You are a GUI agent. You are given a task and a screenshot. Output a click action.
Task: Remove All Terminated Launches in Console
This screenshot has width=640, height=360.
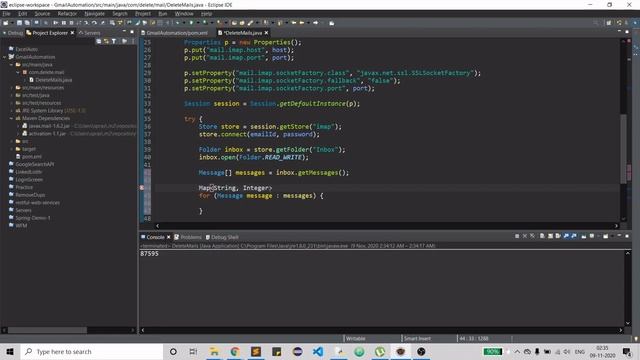532,236
